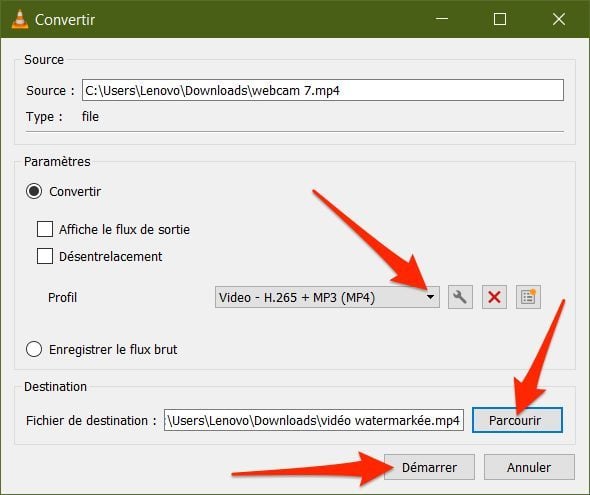Toggle the Désentrelacement checkbox
Screen dimensions: 590x495
coord(45,256)
